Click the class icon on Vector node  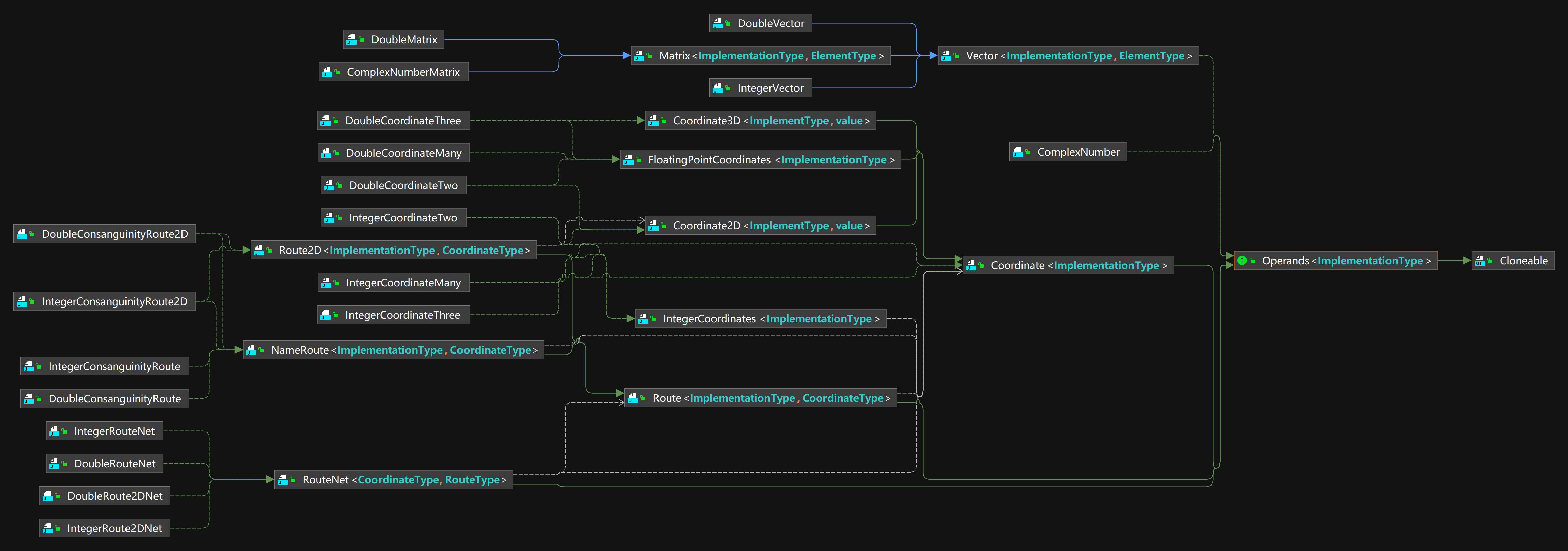[947, 55]
